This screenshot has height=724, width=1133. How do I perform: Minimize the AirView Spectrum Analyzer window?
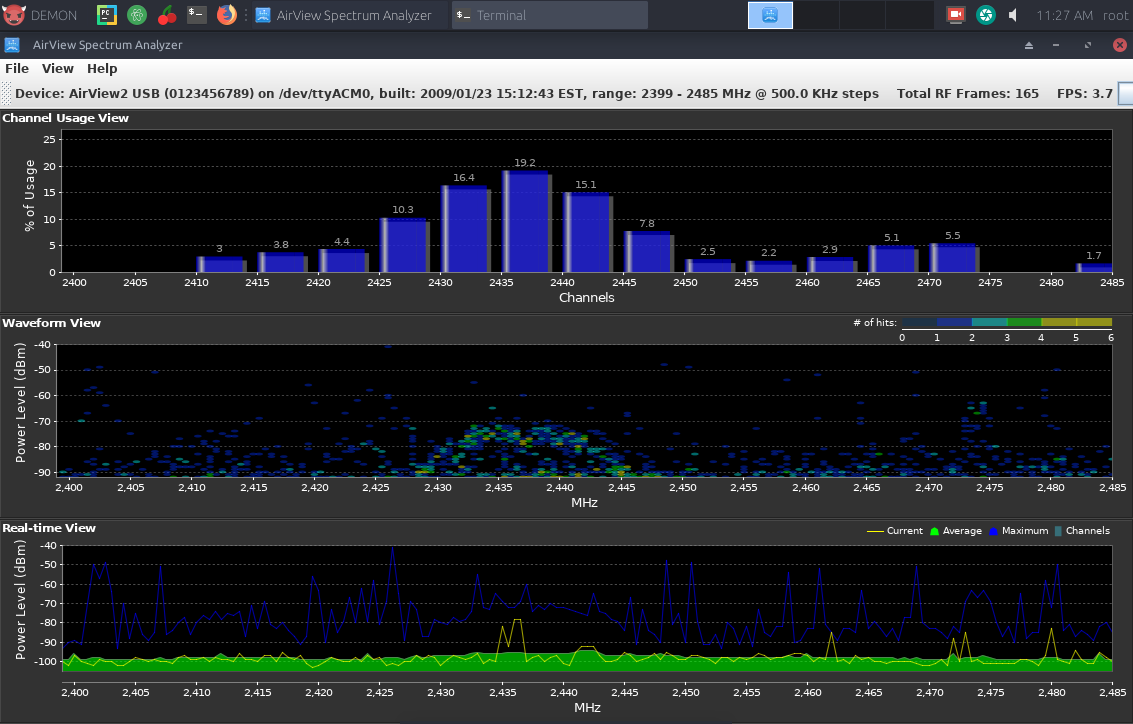click(1056, 46)
